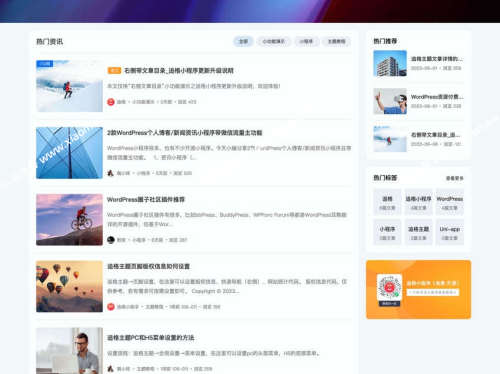Click the summary text 本文仅供"右侧文章目录"
Image resolution: width=500 pixels, height=374 pixels.
pyautogui.click(x=194, y=86)
